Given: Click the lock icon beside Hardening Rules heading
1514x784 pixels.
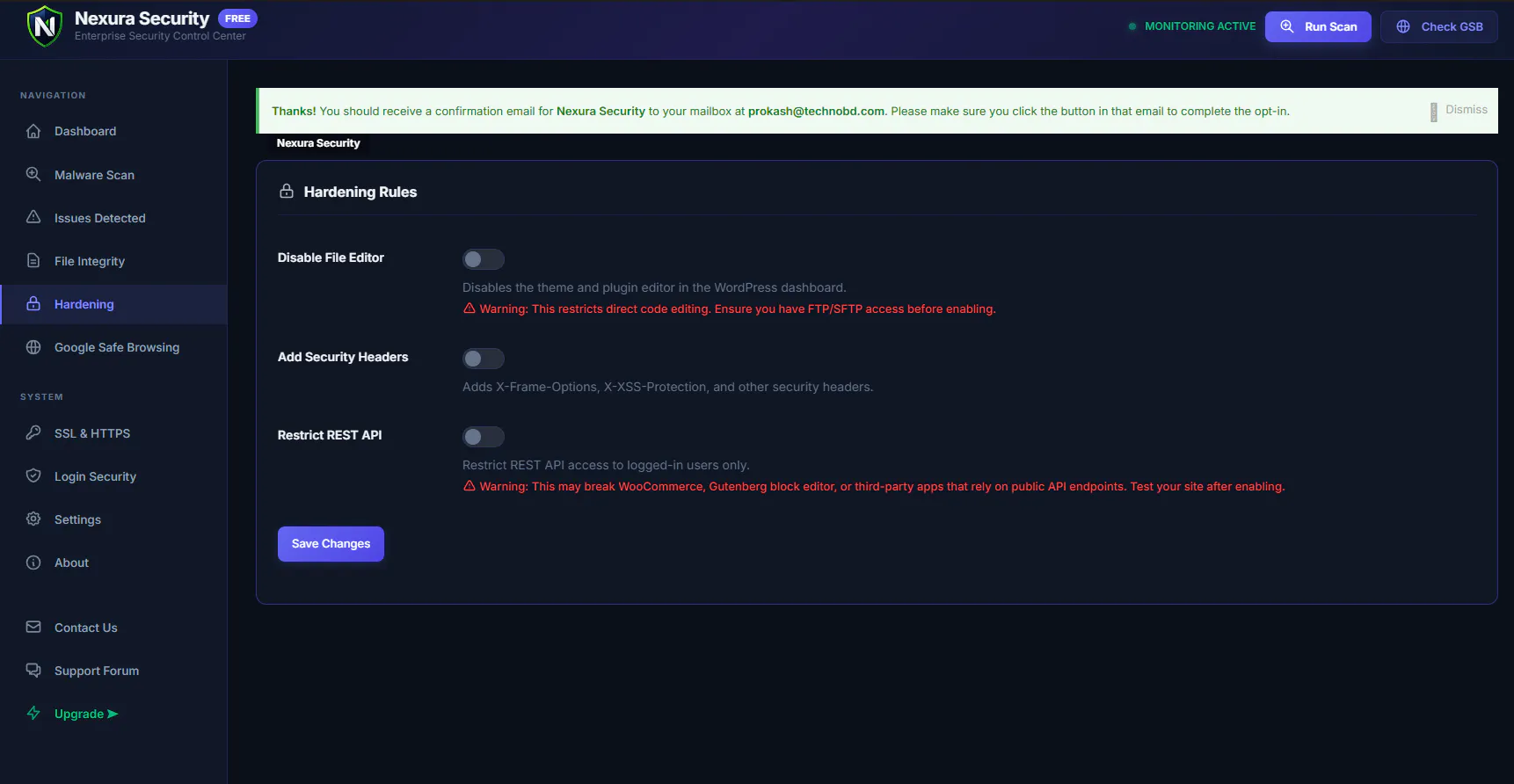Looking at the screenshot, I should pyautogui.click(x=287, y=191).
